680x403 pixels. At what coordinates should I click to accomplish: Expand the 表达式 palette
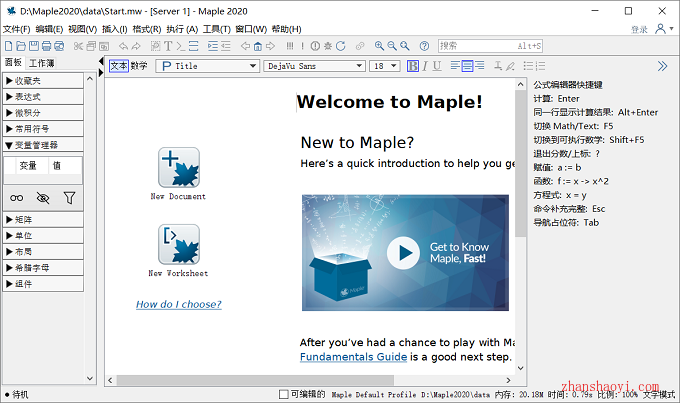coord(43,97)
